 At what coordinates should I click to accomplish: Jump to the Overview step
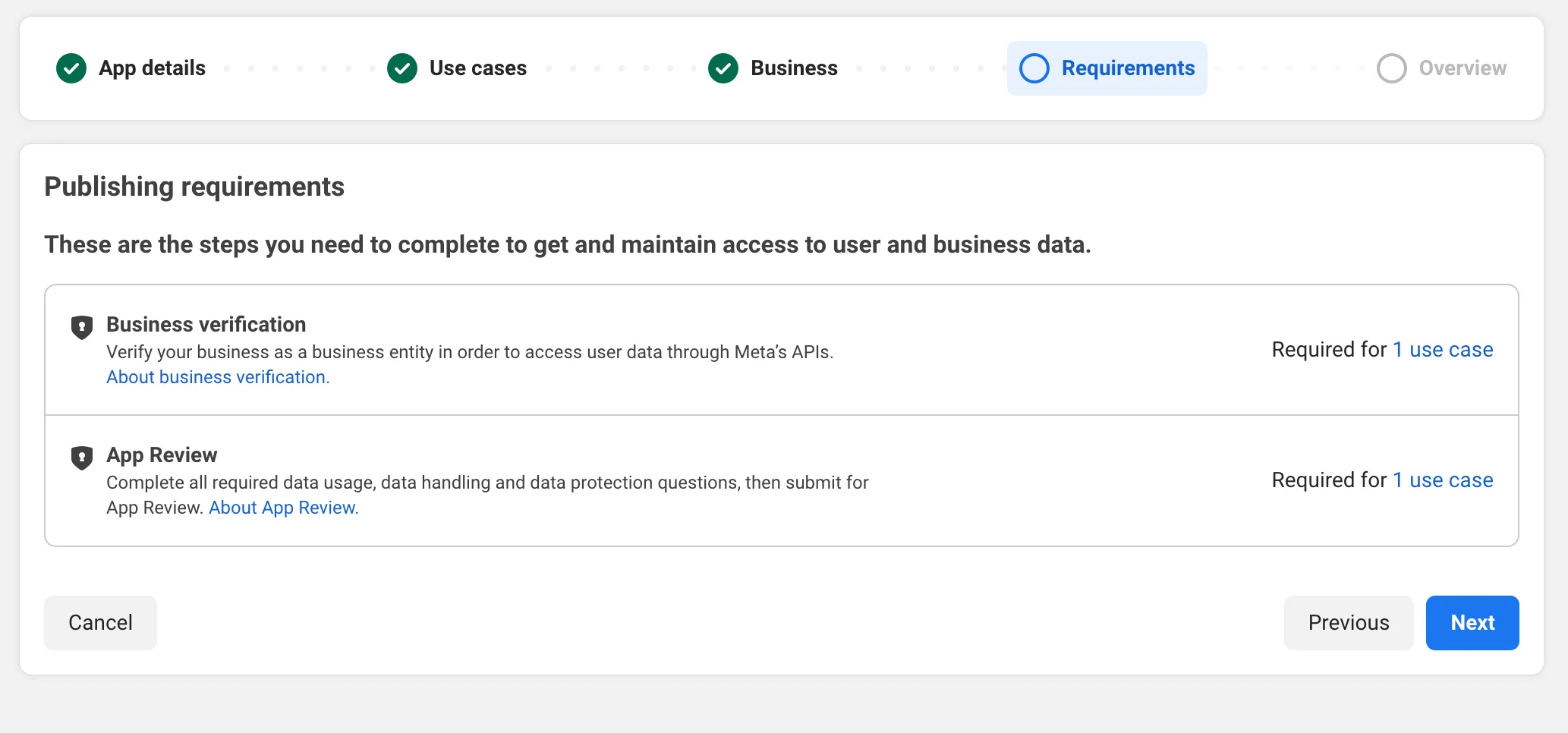(x=1442, y=68)
